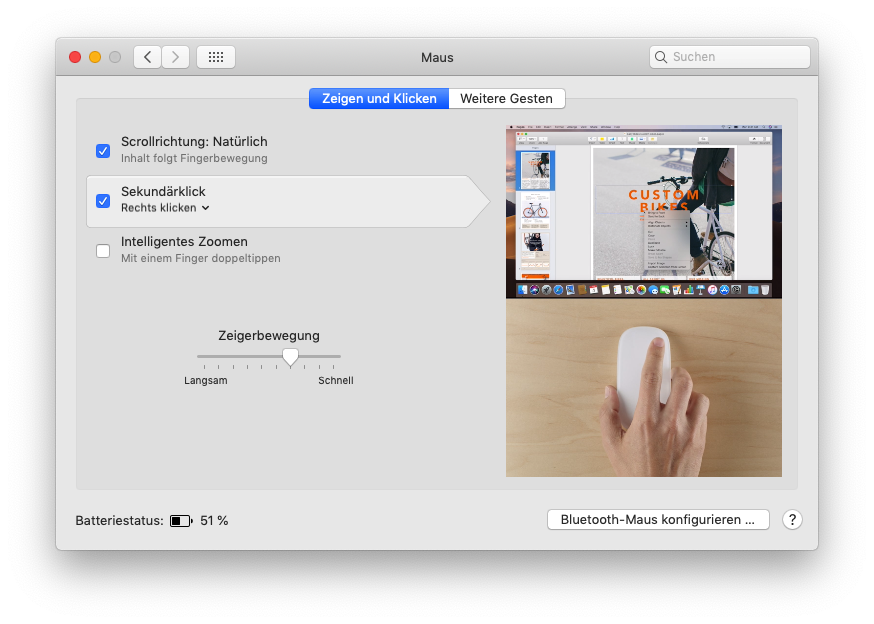Click the battery status icon
874x624 pixels.
point(181,521)
